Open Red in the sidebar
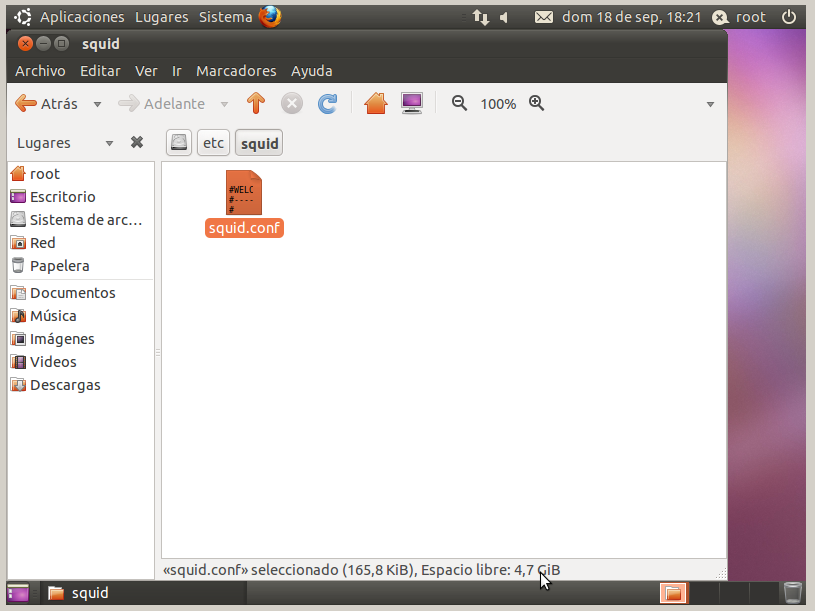The image size is (815, 611). tap(81, 243)
